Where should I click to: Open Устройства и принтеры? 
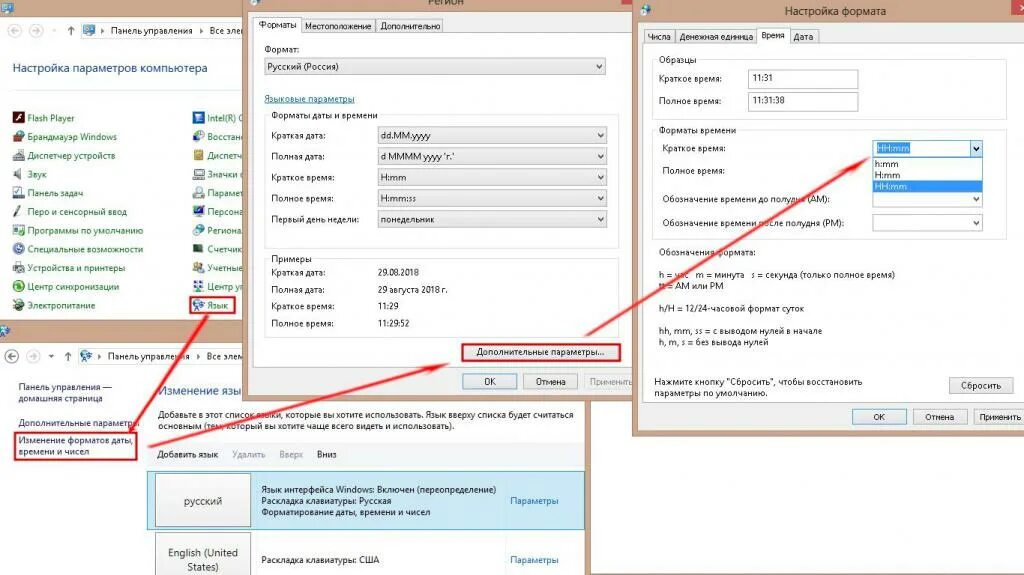pos(69,268)
